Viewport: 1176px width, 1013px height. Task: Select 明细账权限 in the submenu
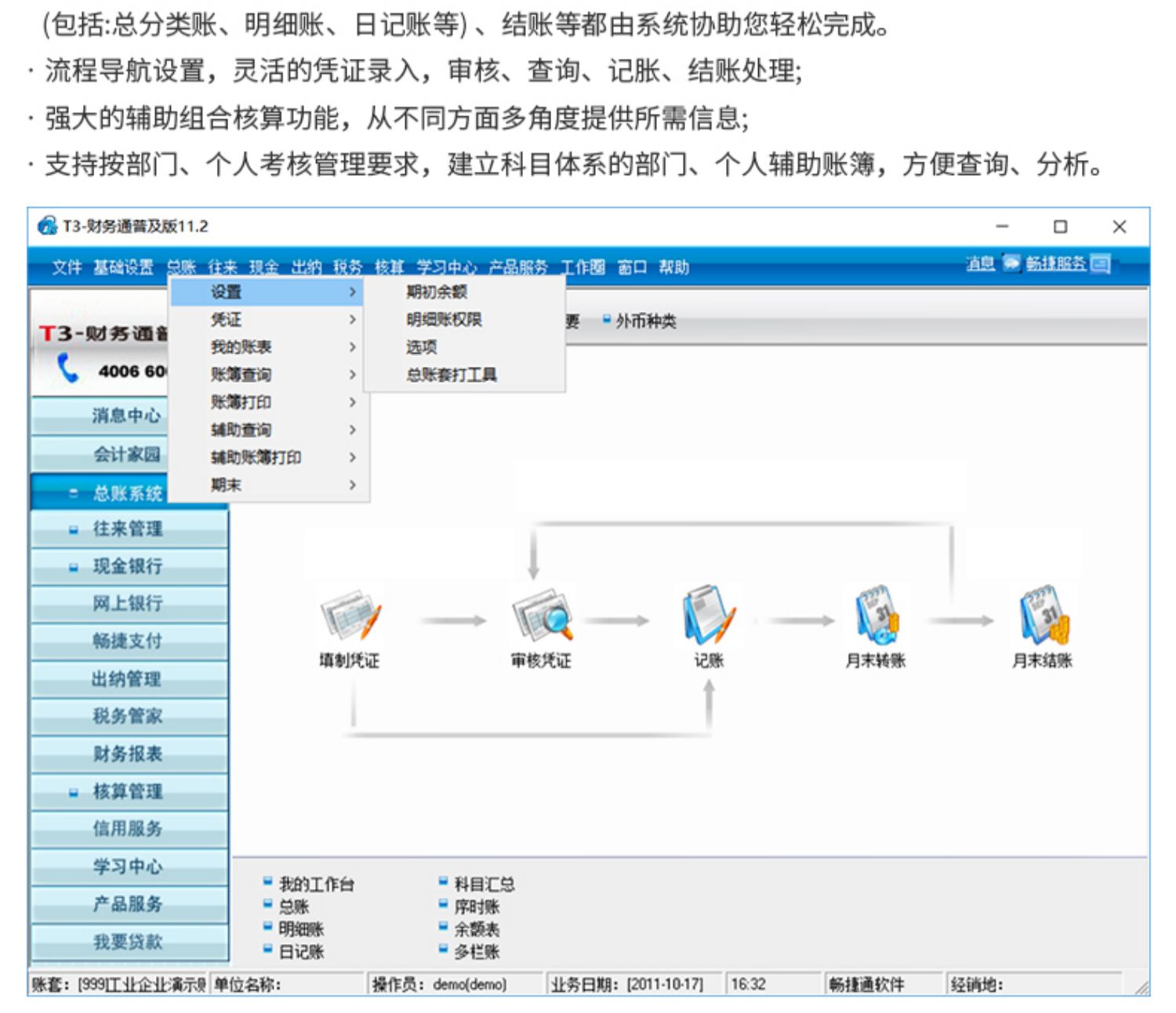(x=444, y=319)
